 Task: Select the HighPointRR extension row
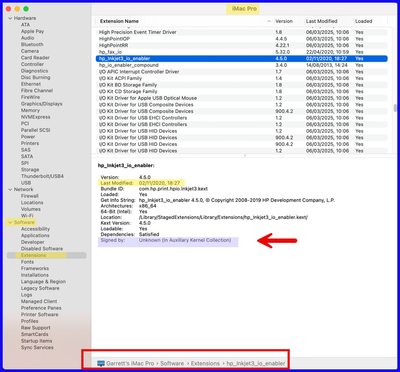point(242,45)
